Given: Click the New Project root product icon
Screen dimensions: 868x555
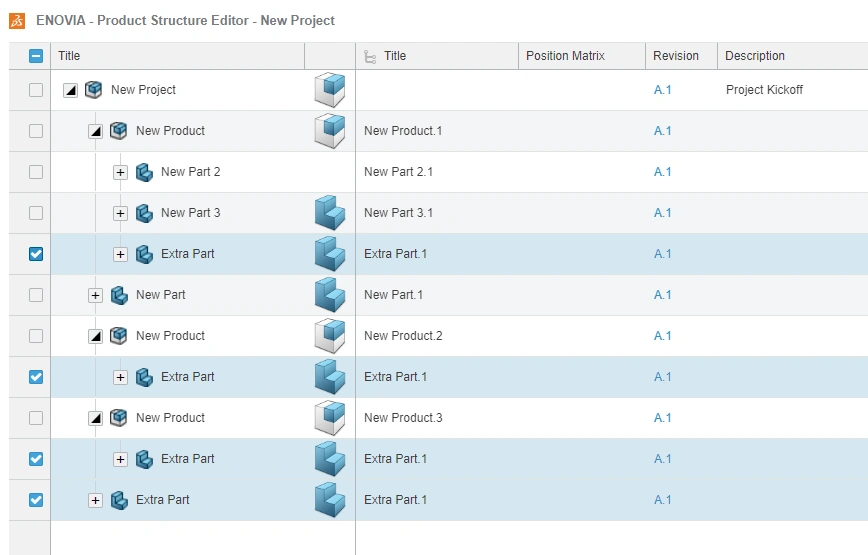Looking at the screenshot, I should coord(94,90).
